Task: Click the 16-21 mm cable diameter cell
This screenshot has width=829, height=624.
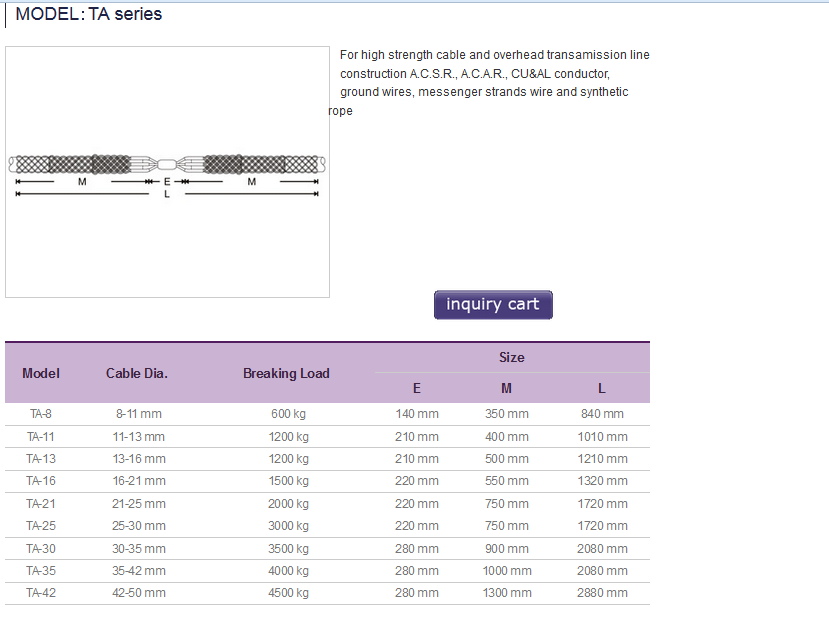Action: tap(139, 481)
